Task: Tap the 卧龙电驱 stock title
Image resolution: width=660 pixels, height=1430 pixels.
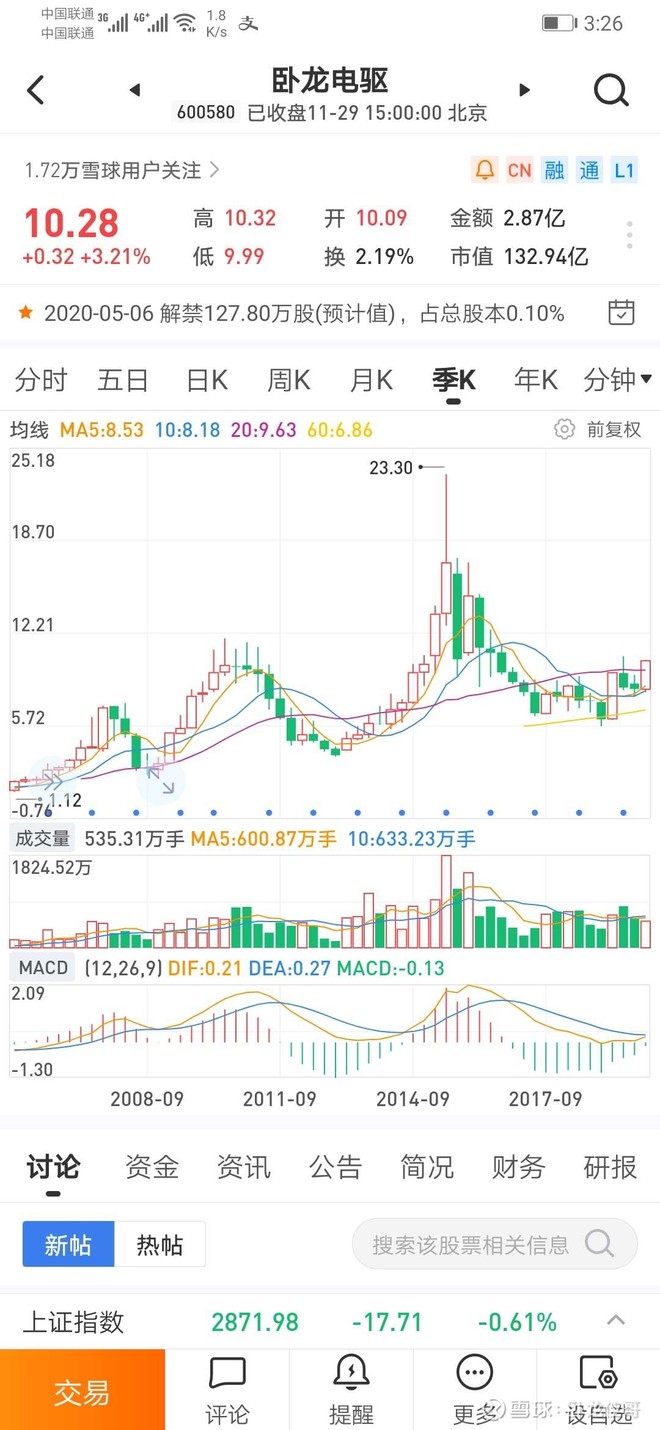Action: (x=330, y=80)
